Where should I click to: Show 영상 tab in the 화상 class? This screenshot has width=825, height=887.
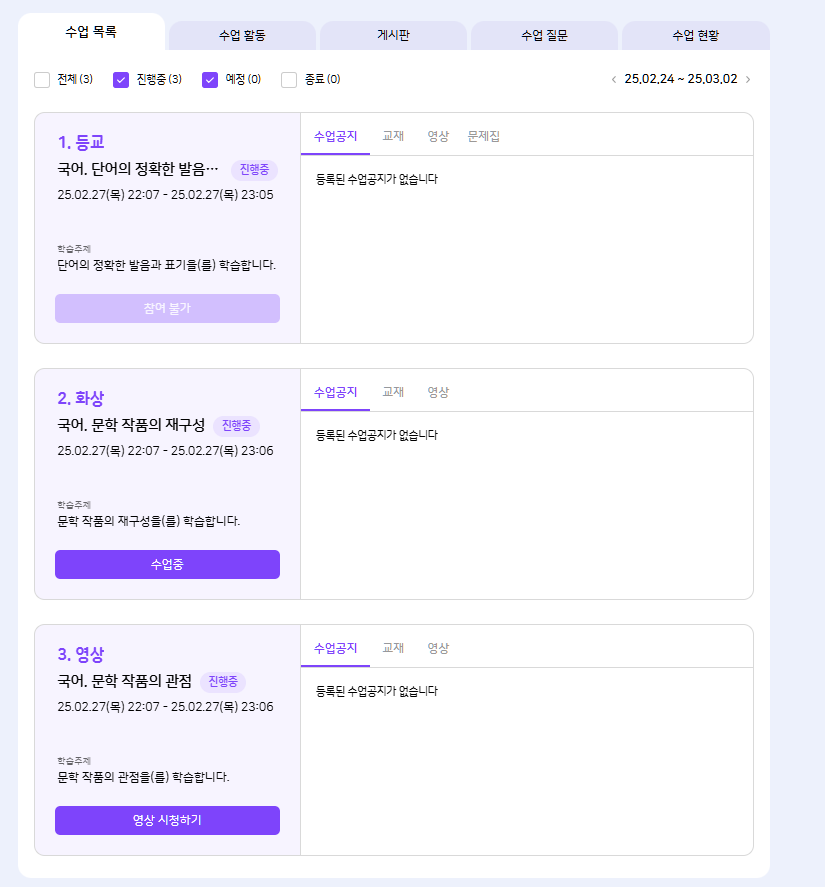(438, 392)
